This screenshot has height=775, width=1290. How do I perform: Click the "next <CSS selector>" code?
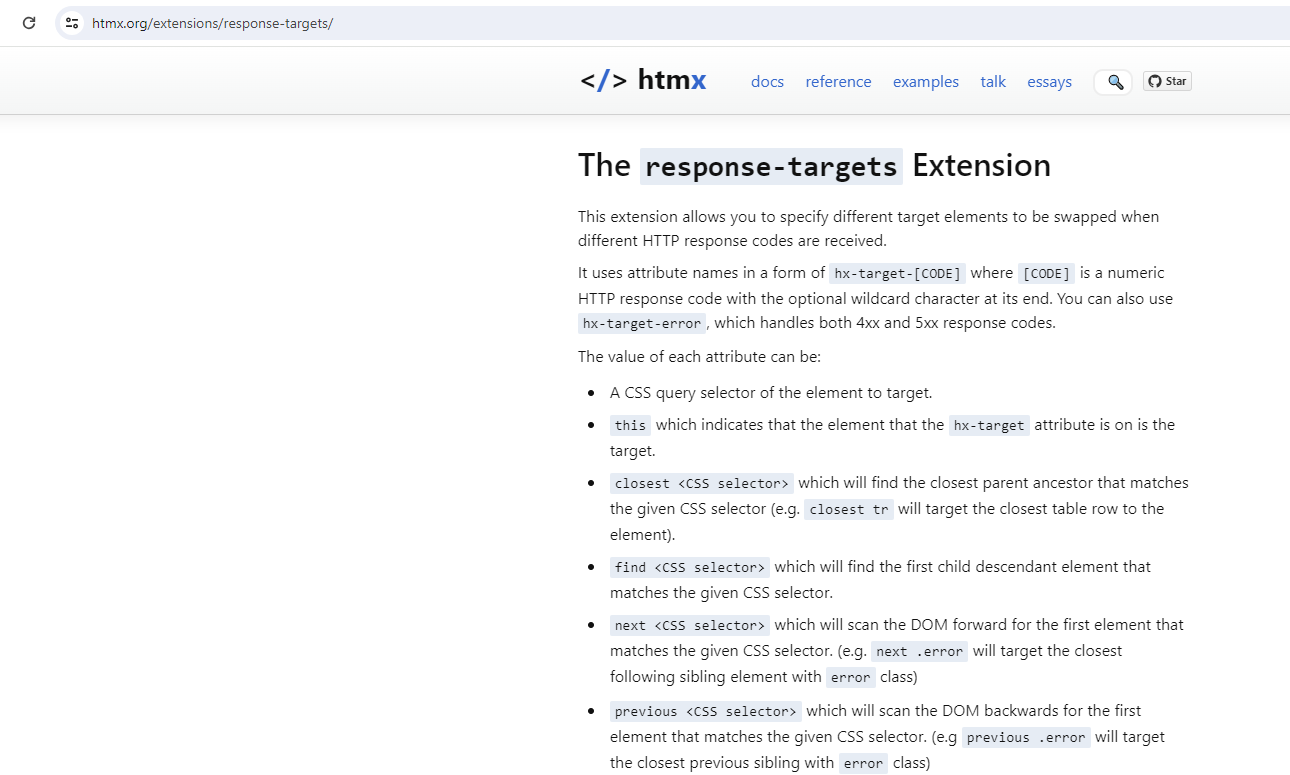coord(690,626)
